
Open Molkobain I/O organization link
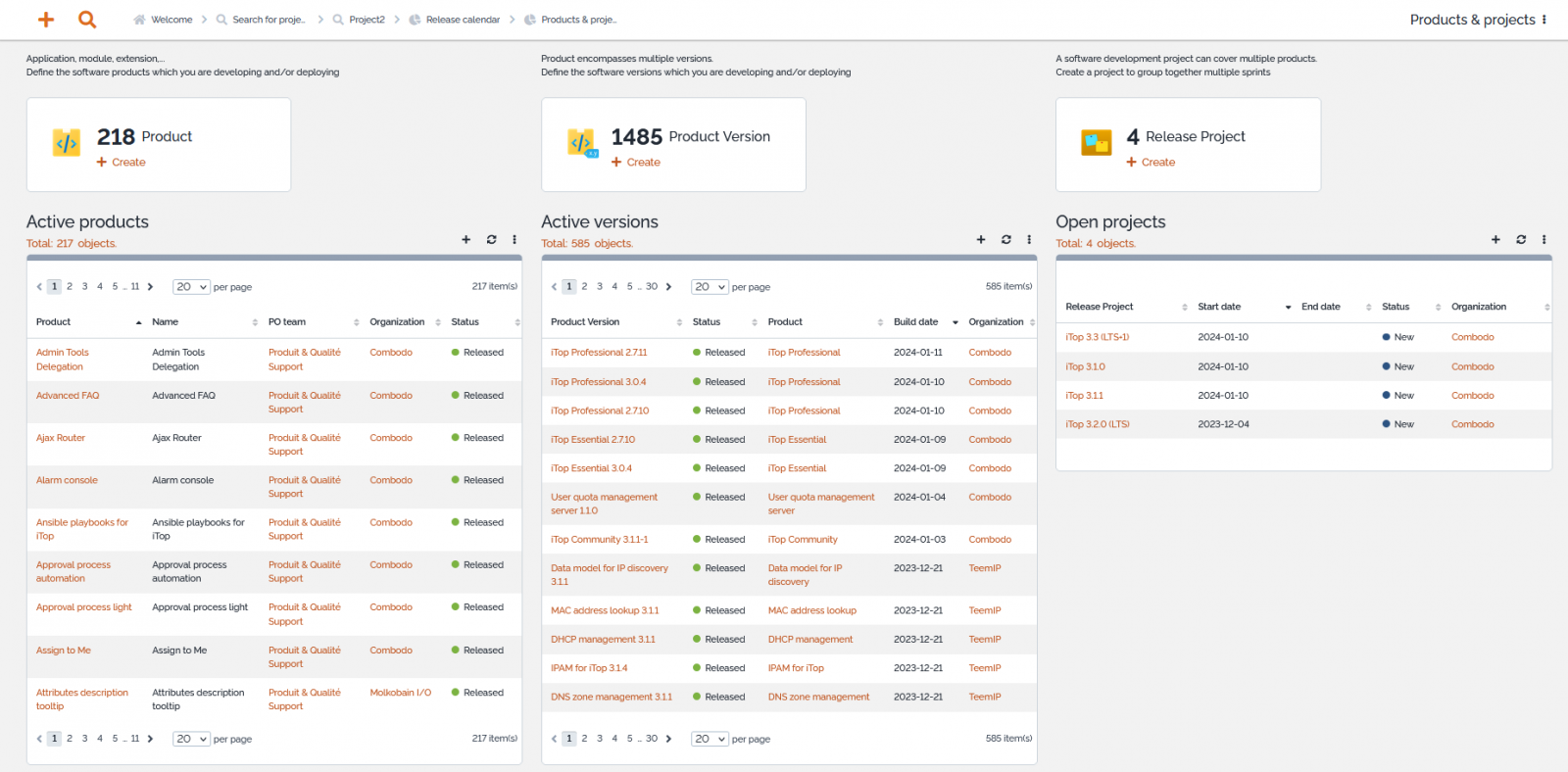(400, 693)
